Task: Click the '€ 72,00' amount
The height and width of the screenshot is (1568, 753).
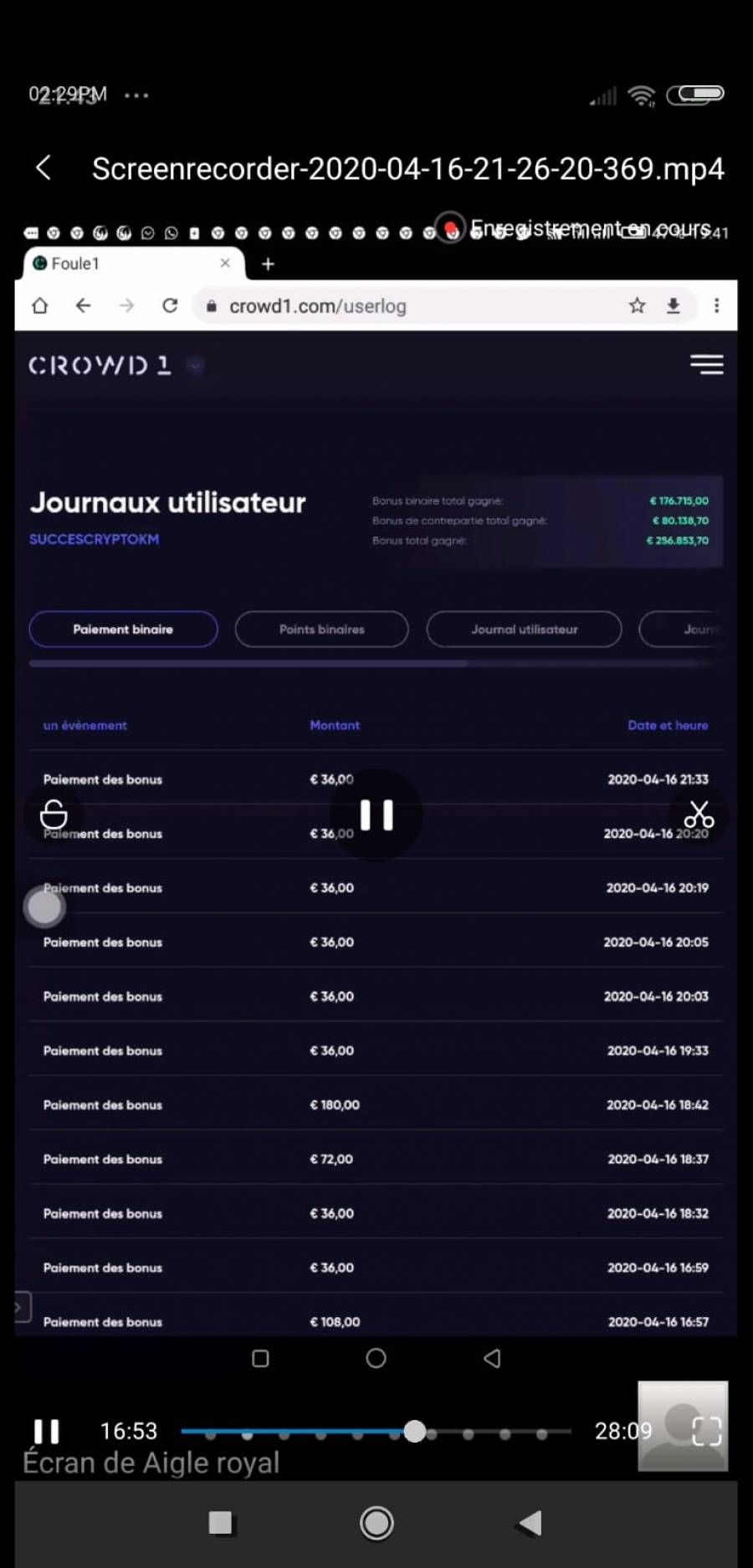Action: tap(331, 1159)
